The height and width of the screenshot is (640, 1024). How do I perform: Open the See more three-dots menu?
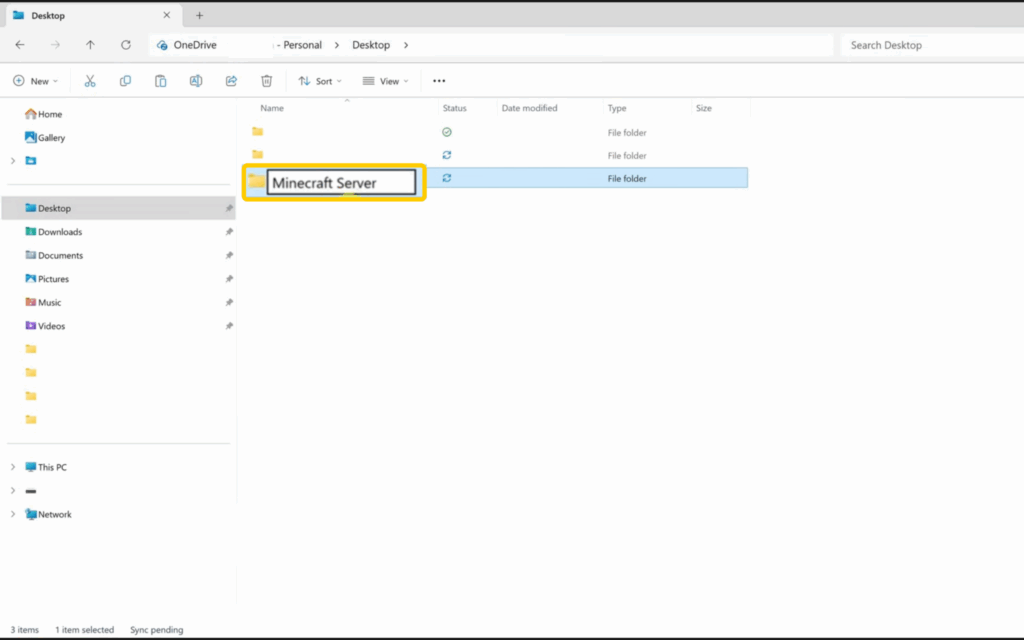[439, 81]
